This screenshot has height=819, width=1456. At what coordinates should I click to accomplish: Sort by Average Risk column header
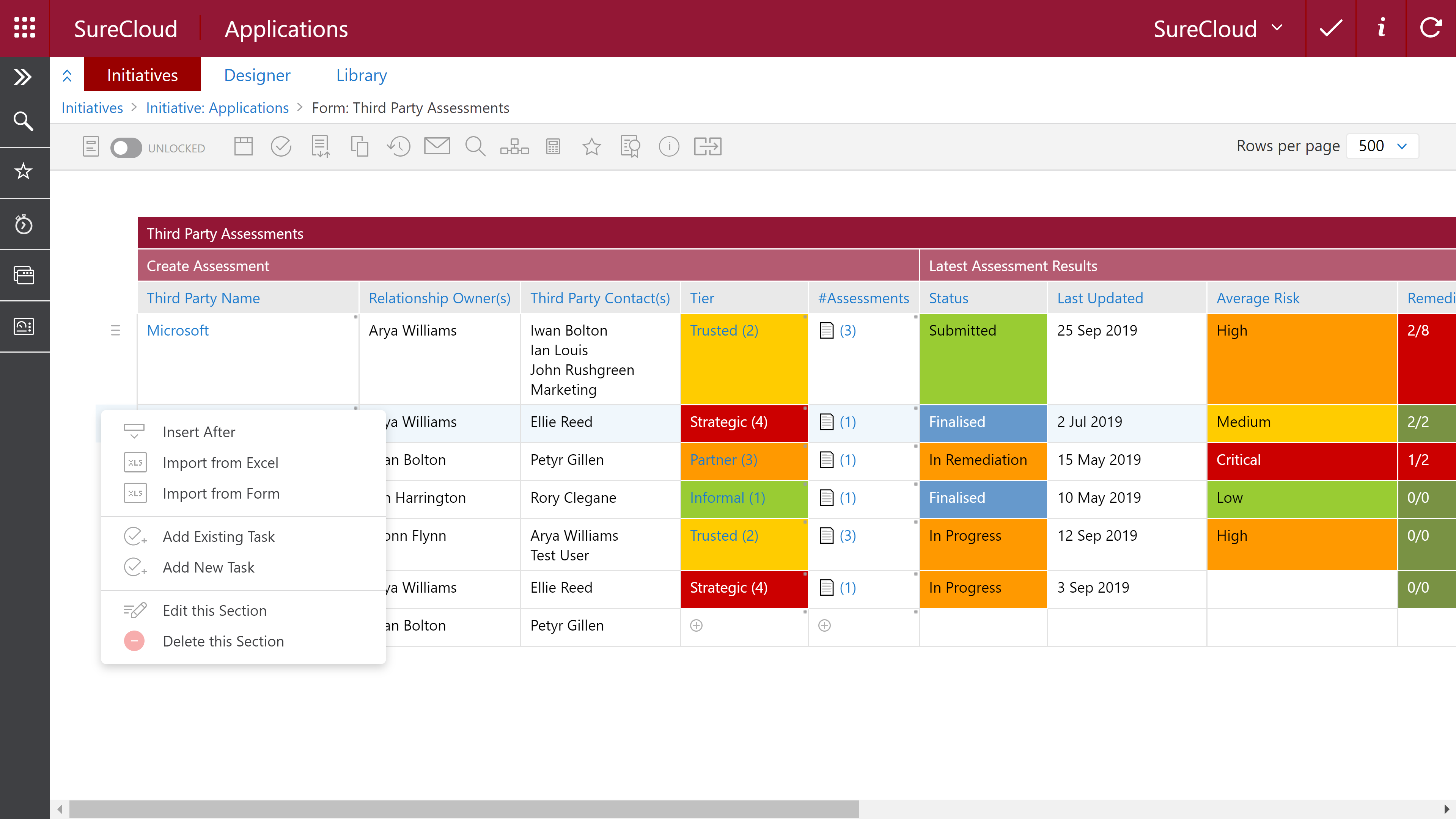1258,298
